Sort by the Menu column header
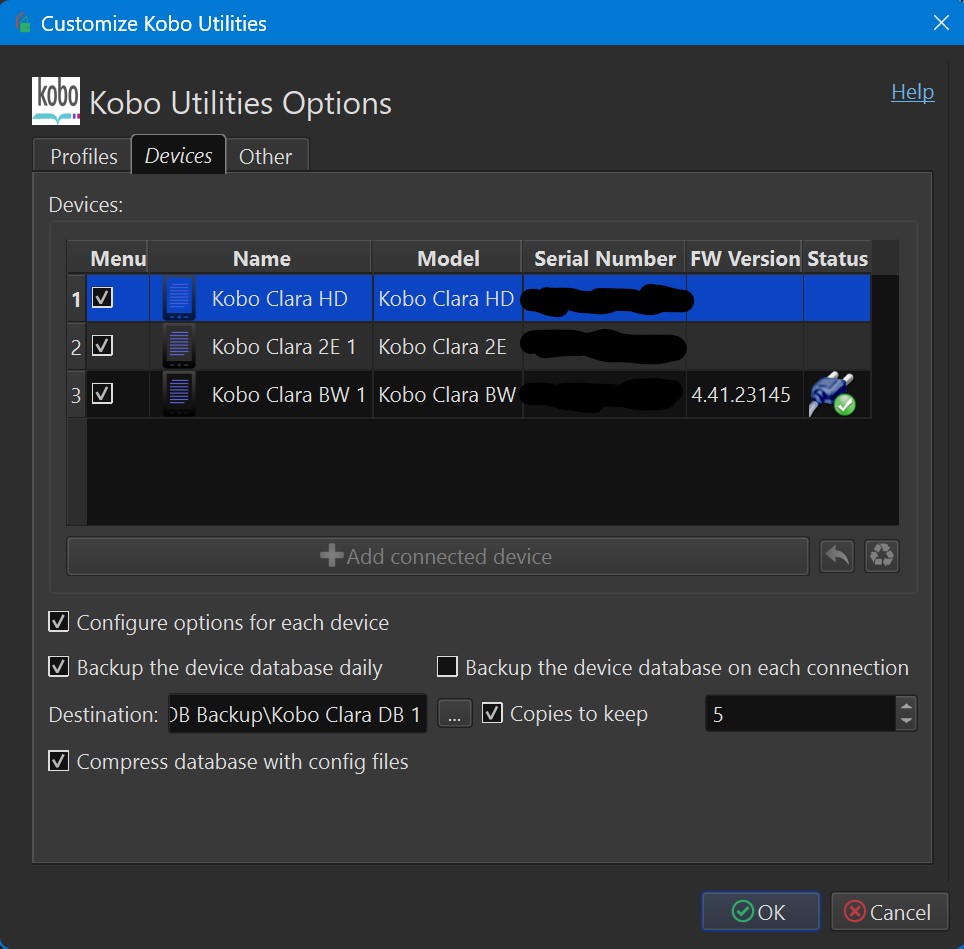 117,258
